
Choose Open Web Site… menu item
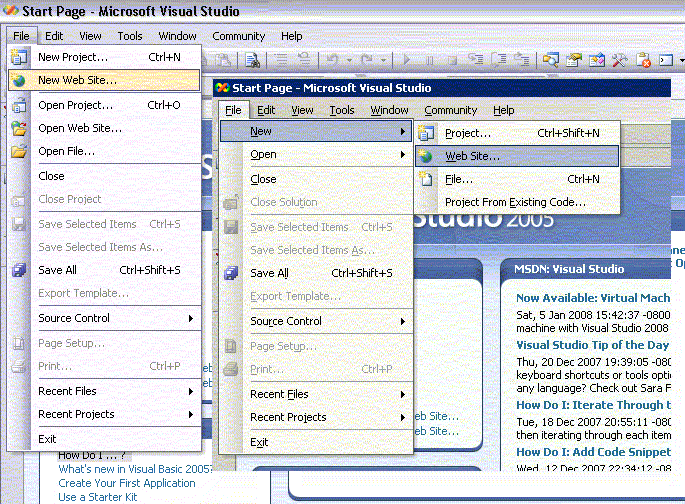(x=104, y=128)
